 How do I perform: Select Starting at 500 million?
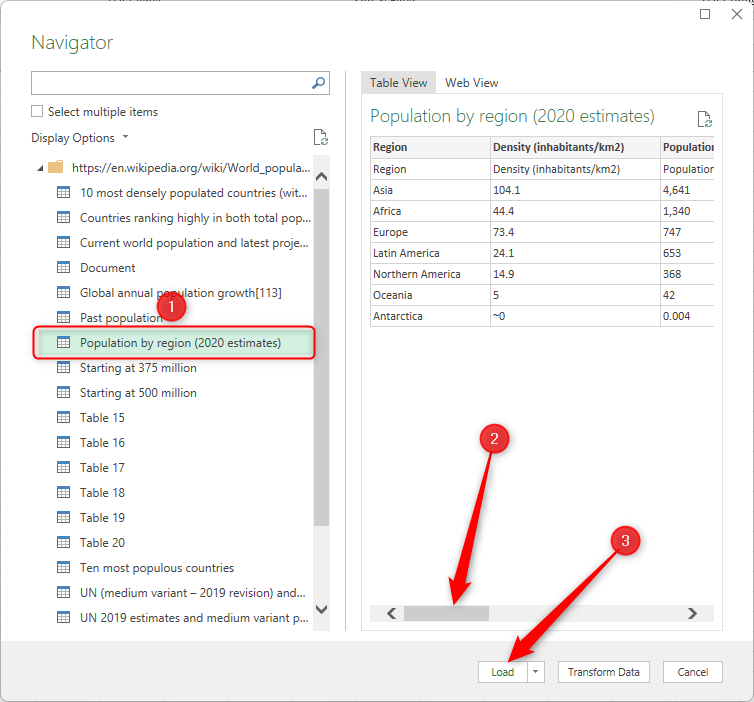click(x=138, y=392)
